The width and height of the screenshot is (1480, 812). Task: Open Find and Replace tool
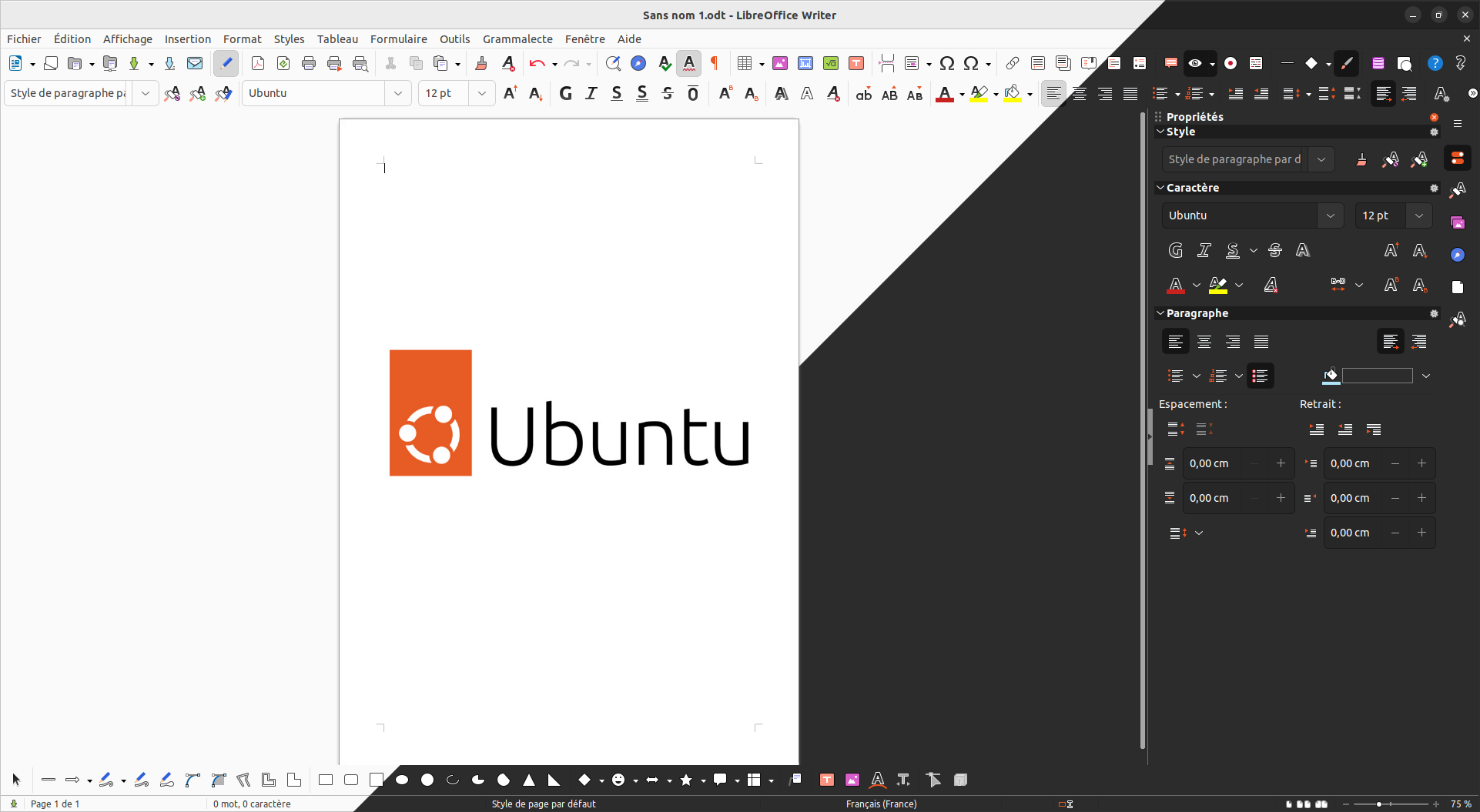pyautogui.click(x=613, y=63)
